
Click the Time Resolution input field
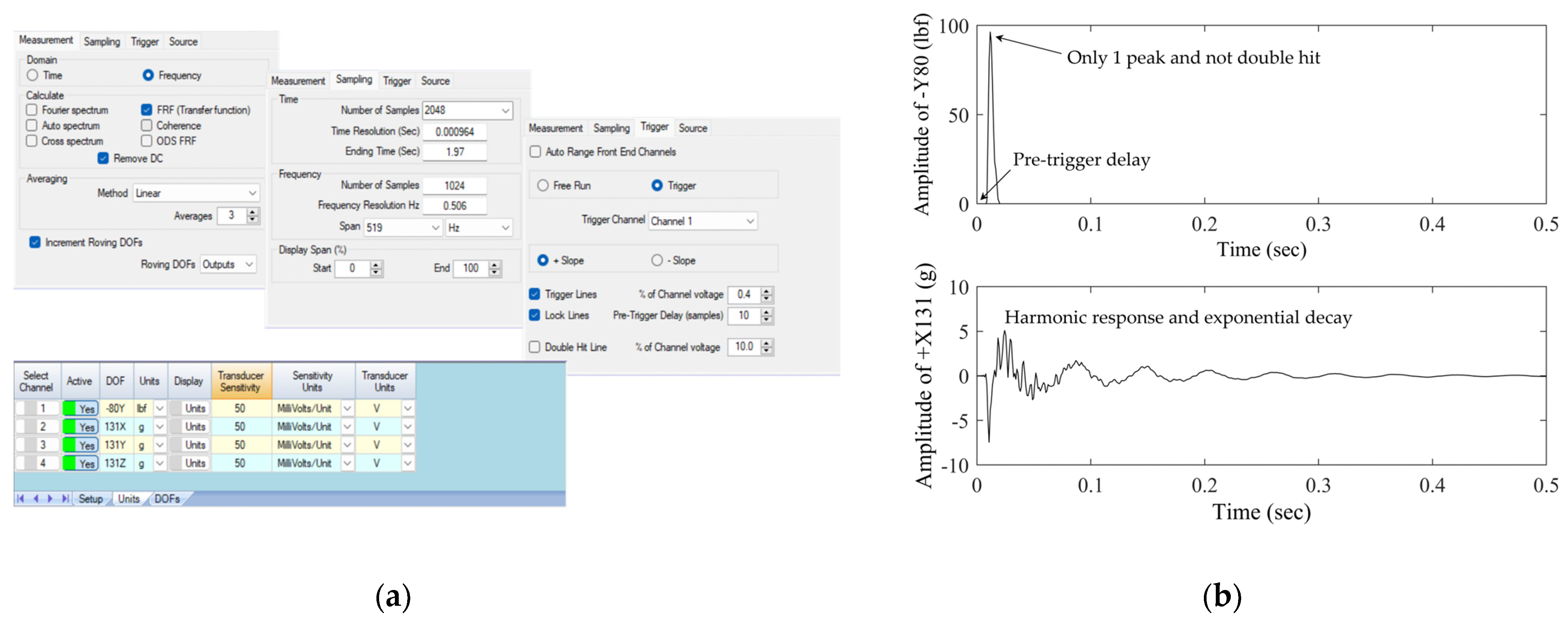click(455, 132)
